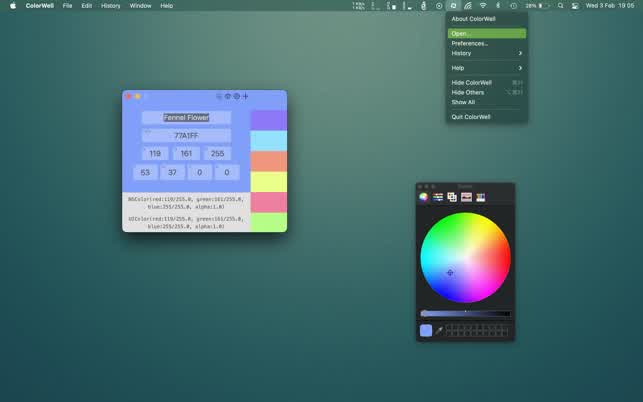This screenshot has height=402, width=643.
Task: Pick the orange swatch in the palette
Action: pos(268,161)
